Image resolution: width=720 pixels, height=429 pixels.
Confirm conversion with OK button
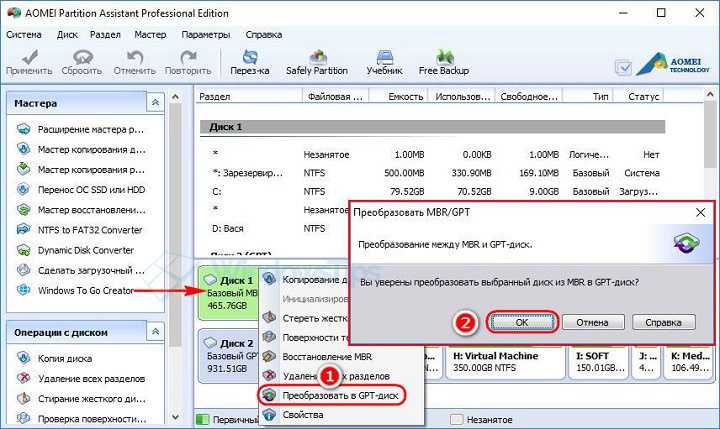(x=522, y=322)
